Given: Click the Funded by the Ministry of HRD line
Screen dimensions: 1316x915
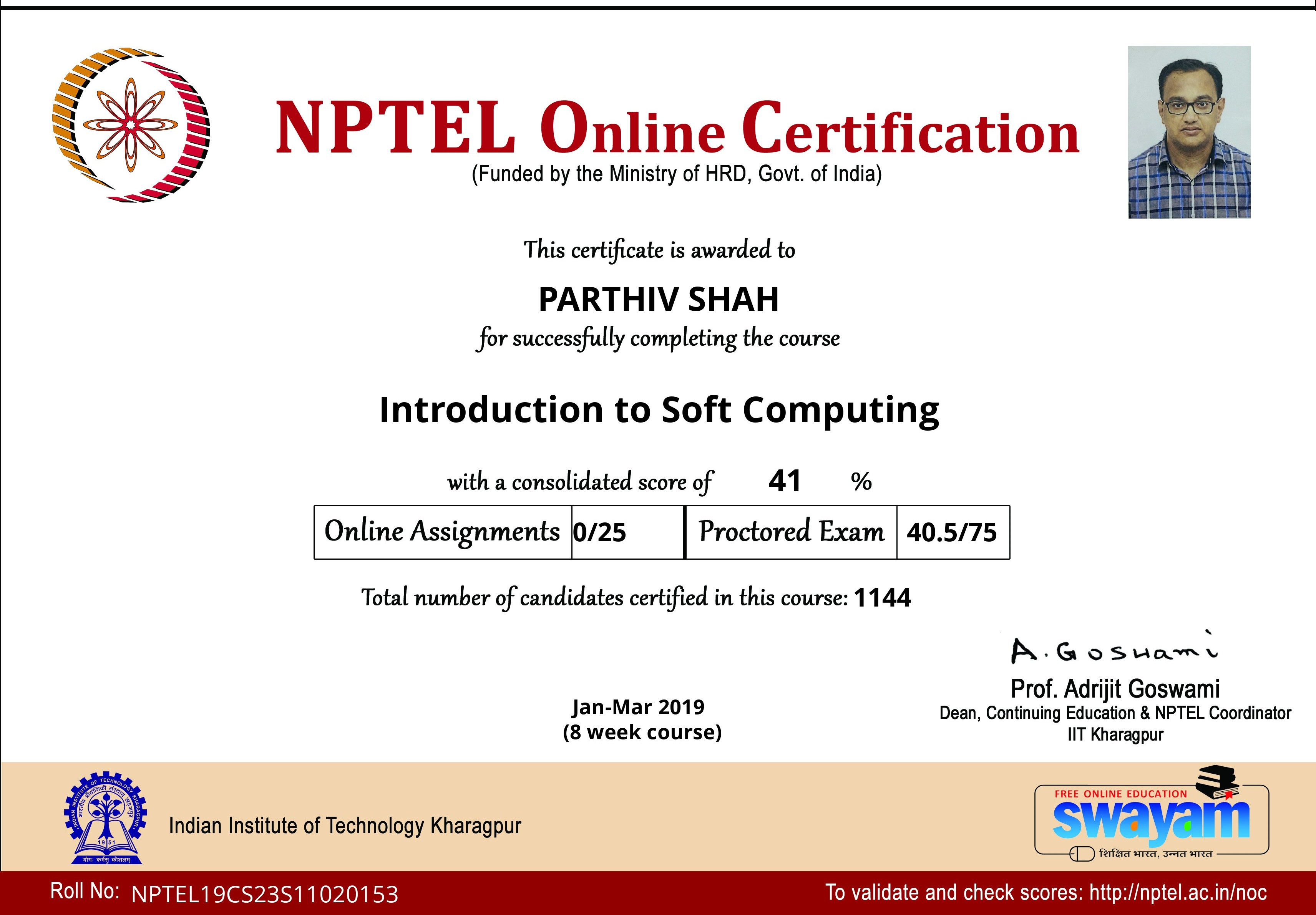Looking at the screenshot, I should point(676,174).
